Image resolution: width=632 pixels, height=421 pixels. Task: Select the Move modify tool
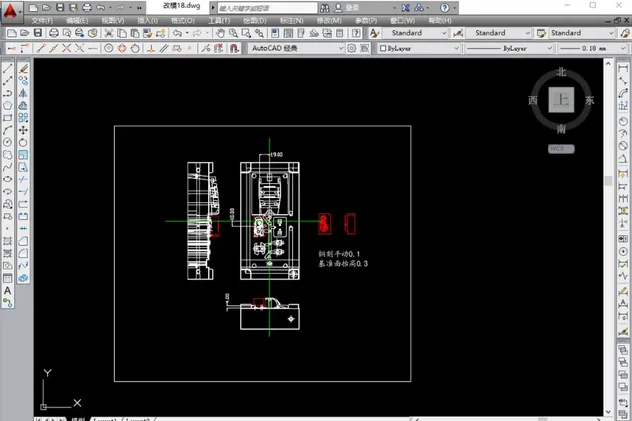23,130
